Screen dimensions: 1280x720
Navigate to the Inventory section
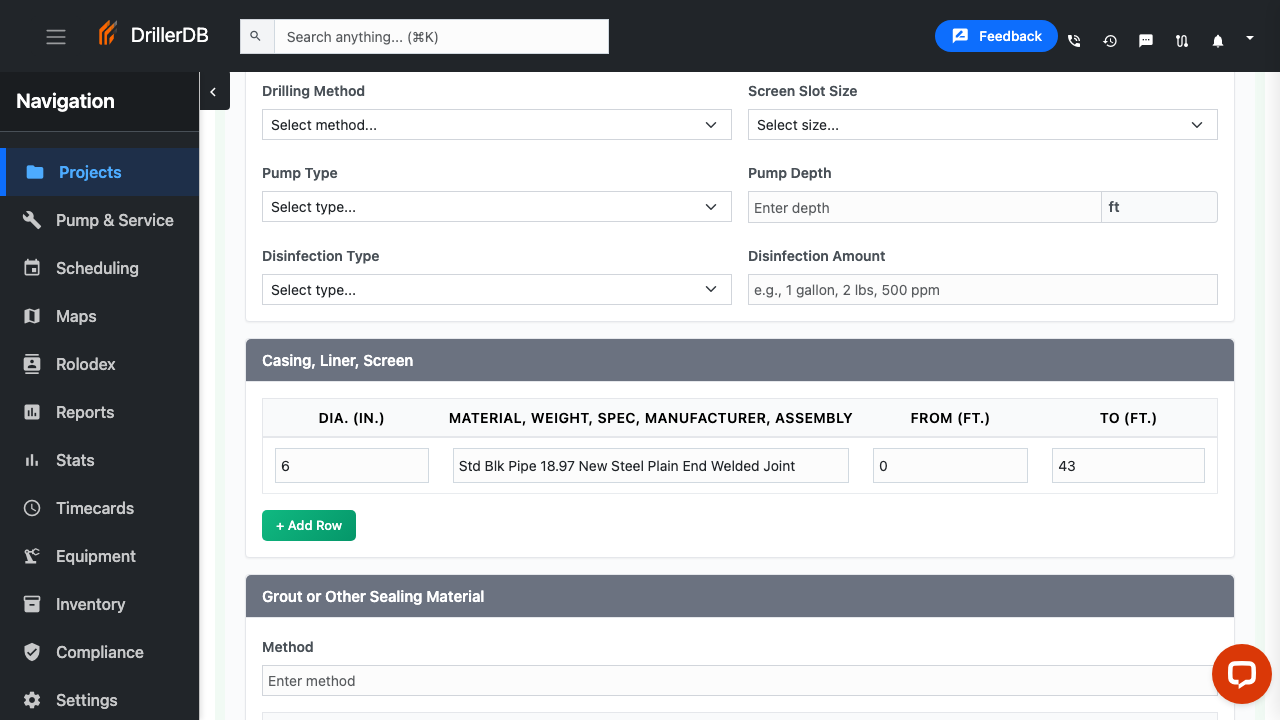(x=90, y=604)
